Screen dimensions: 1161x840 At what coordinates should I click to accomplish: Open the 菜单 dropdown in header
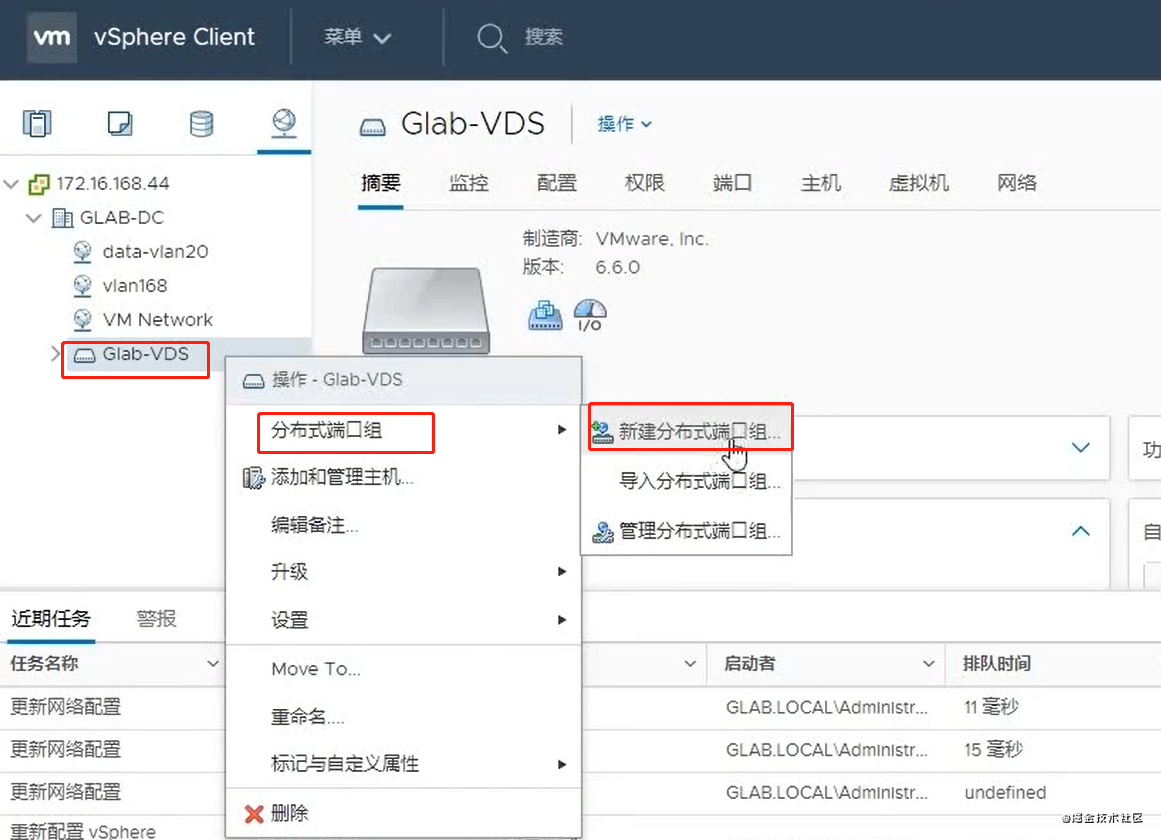point(357,37)
